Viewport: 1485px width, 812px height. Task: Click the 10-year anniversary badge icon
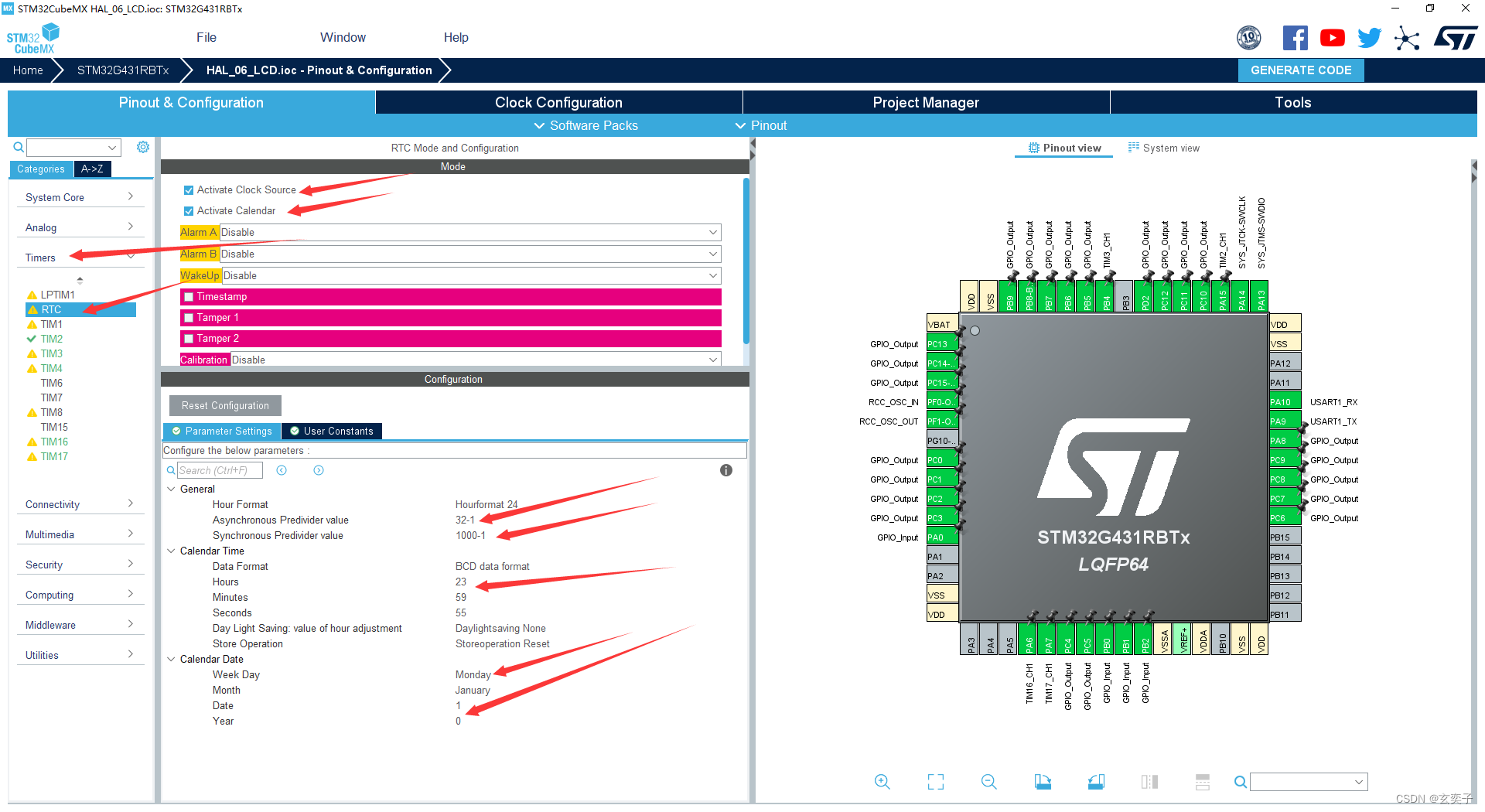1249,38
